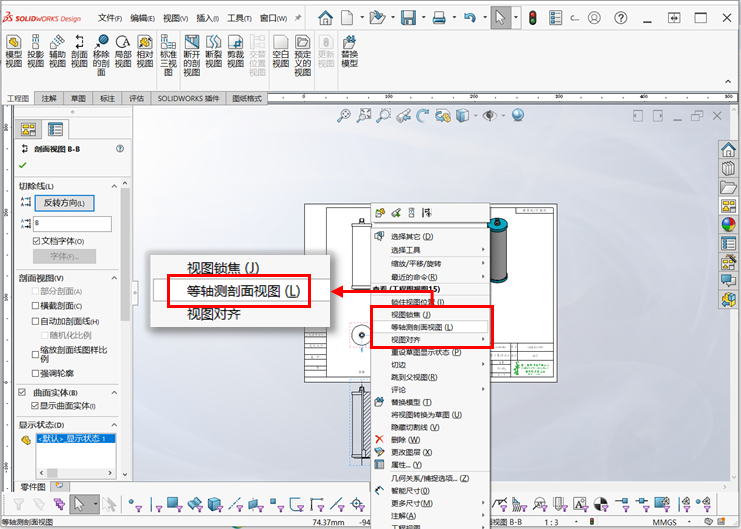The image size is (741, 529).
Task: Click the 局部视图 (Detail View) tool
Action: click(x=123, y=51)
